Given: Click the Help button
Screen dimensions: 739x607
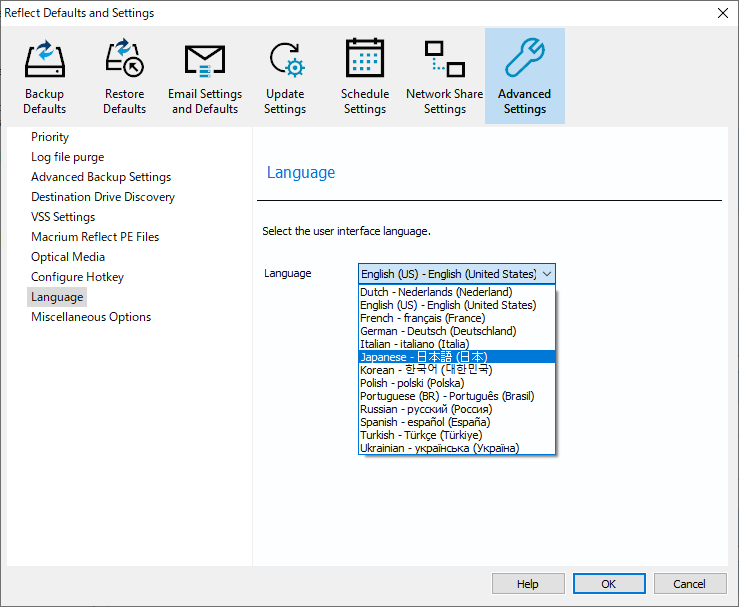Looking at the screenshot, I should pyautogui.click(x=528, y=584).
